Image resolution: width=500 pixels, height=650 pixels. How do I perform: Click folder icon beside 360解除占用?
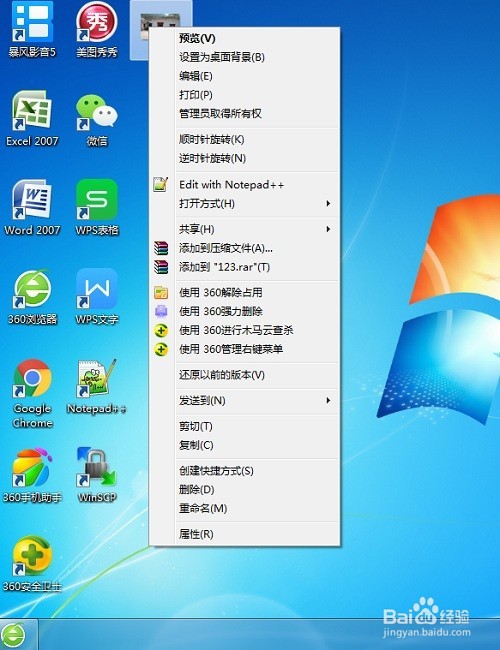tap(161, 292)
